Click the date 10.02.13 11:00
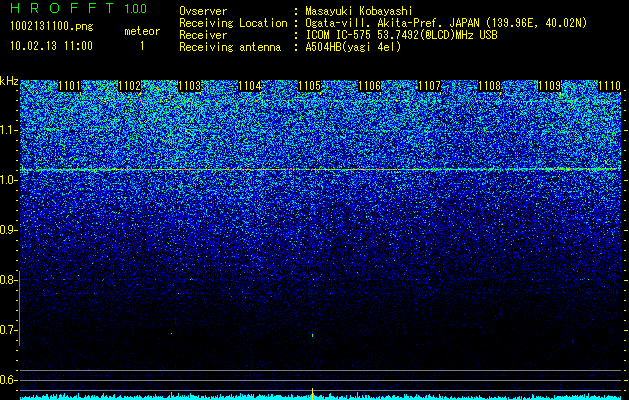Screen dimensions: 629x400 click(51, 46)
